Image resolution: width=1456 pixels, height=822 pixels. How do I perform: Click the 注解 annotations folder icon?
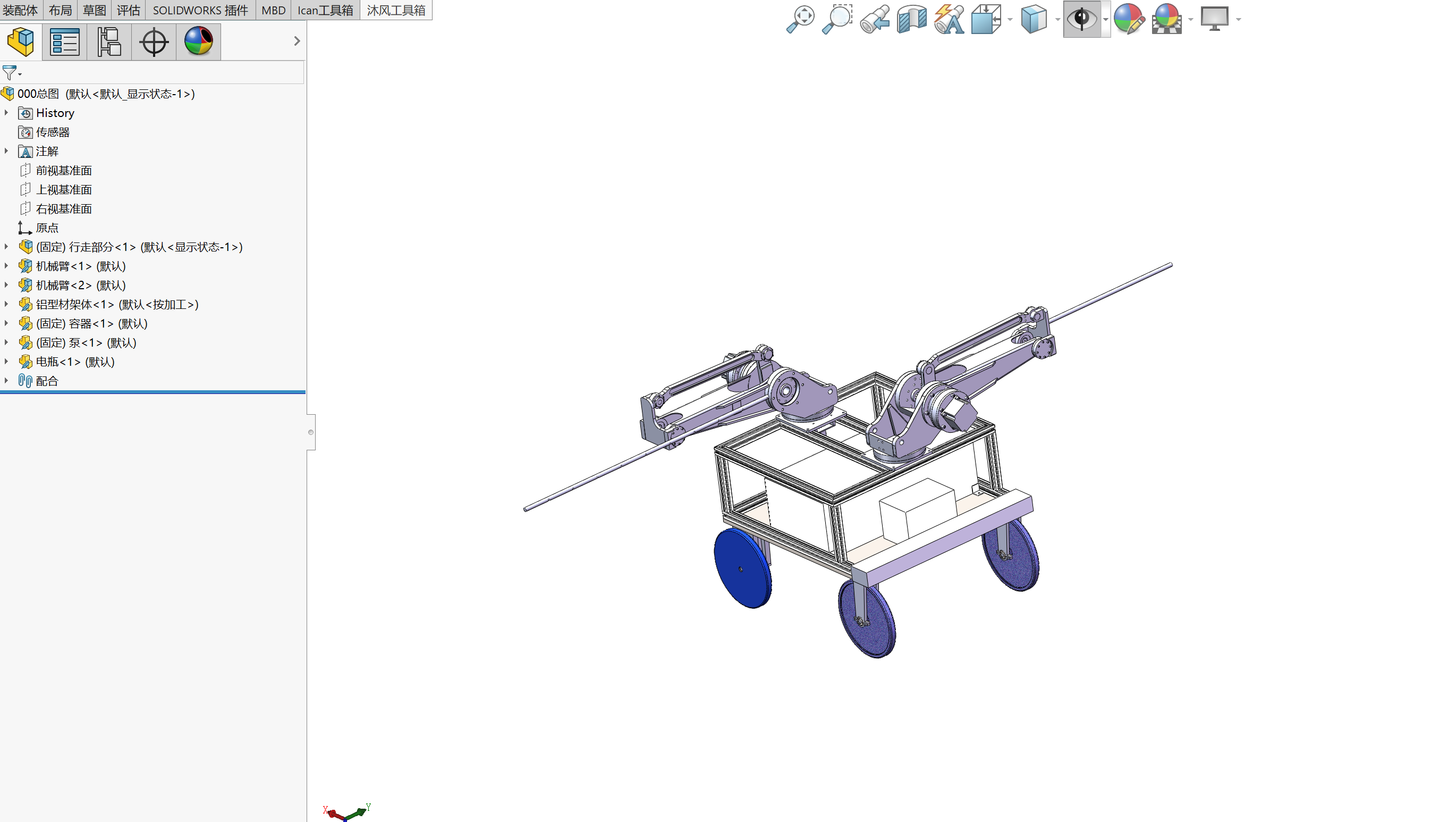click(26, 152)
